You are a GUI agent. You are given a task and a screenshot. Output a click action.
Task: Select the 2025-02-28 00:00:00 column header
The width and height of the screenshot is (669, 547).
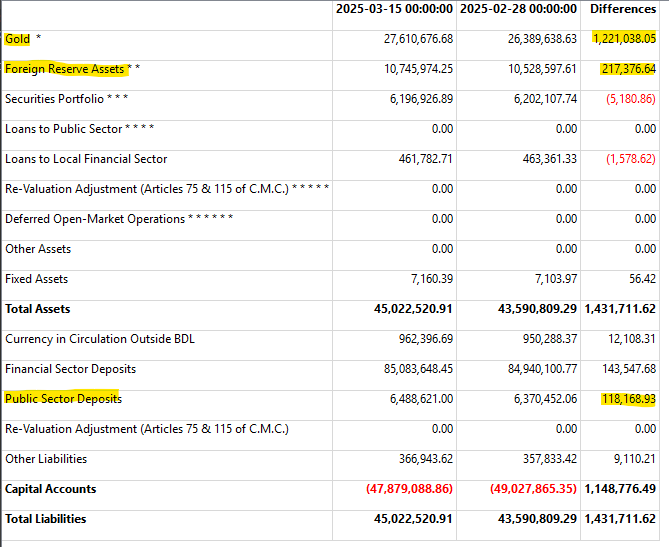tap(518, 9)
